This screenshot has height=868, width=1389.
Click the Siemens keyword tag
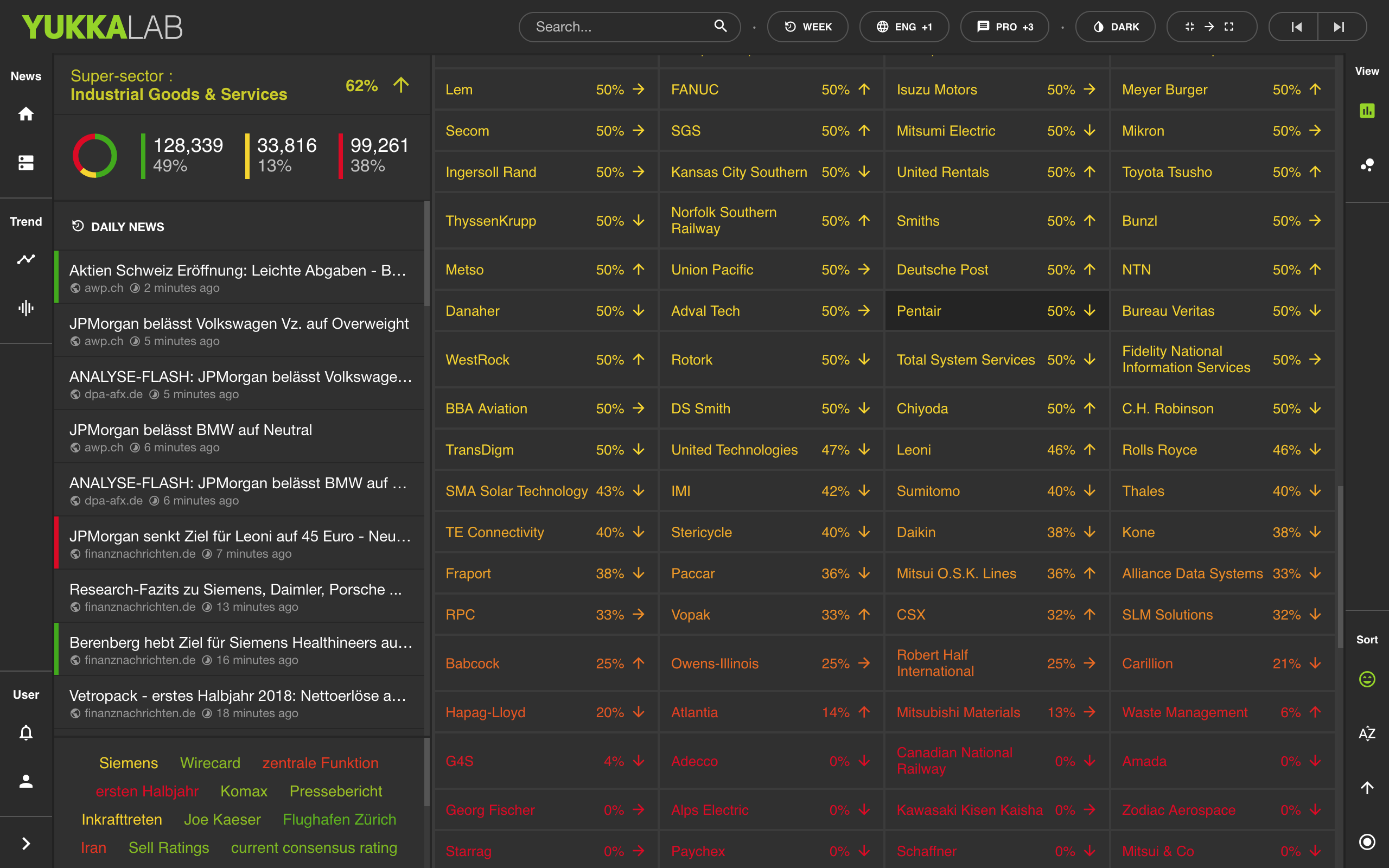pos(128,763)
